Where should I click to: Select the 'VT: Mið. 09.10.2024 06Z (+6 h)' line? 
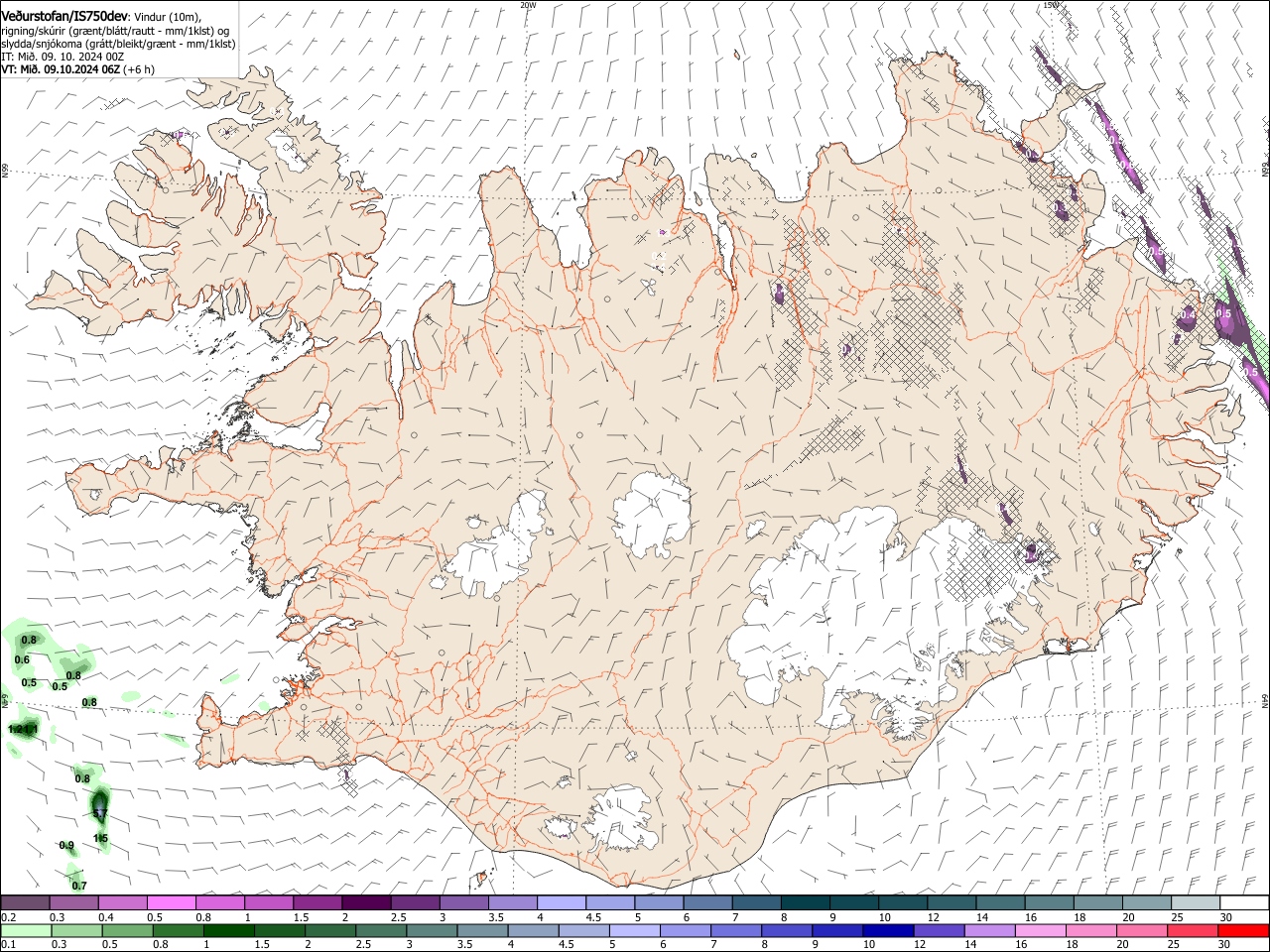coord(77,69)
